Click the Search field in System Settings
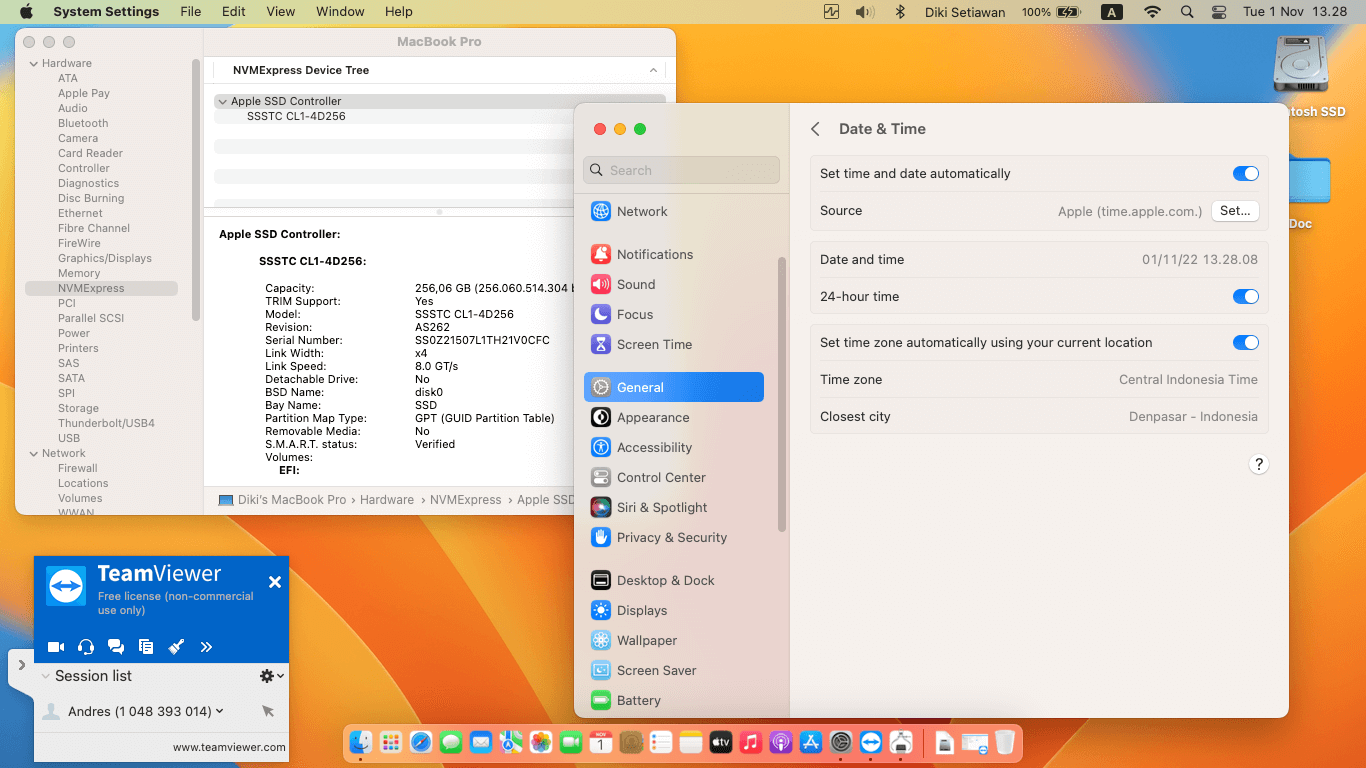 pyautogui.click(x=682, y=170)
